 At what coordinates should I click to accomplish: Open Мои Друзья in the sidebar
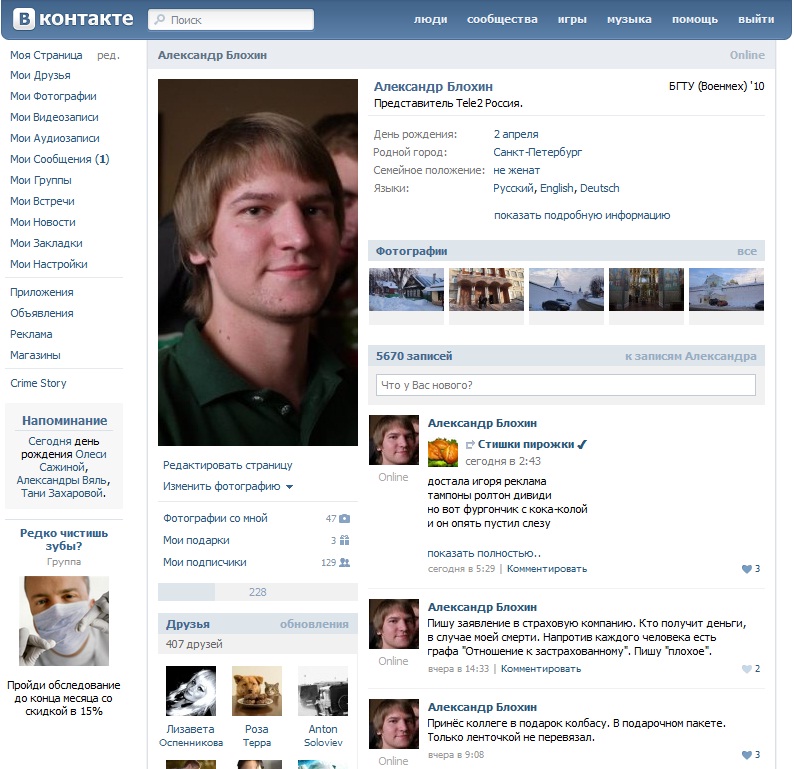coord(40,75)
